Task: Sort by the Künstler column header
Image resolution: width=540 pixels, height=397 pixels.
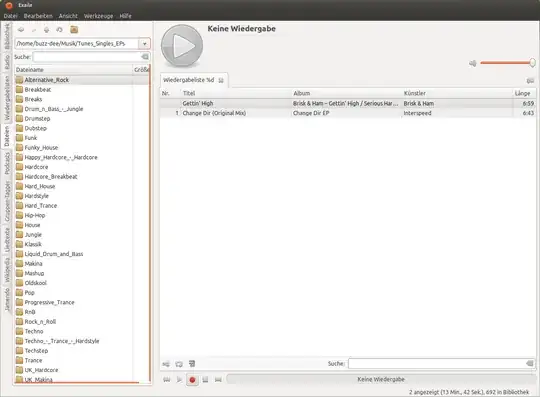Action: pyautogui.click(x=457, y=93)
